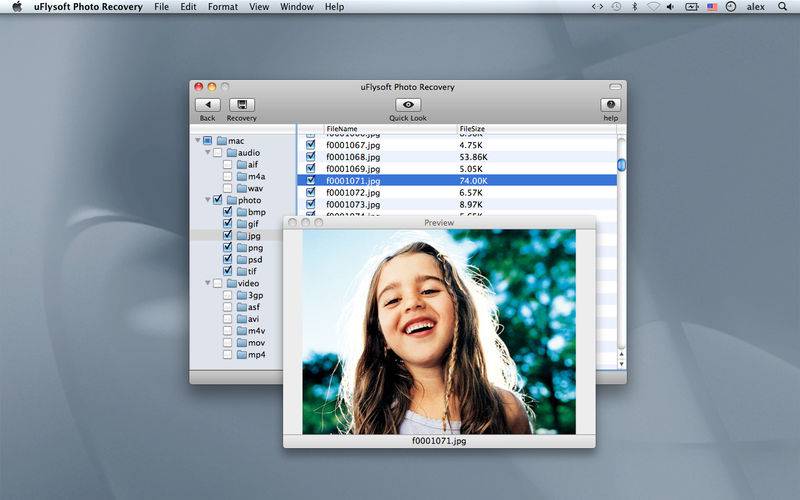Click the Wi-Fi menu bar icon
Image resolution: width=800 pixels, height=500 pixels.
(x=653, y=7)
